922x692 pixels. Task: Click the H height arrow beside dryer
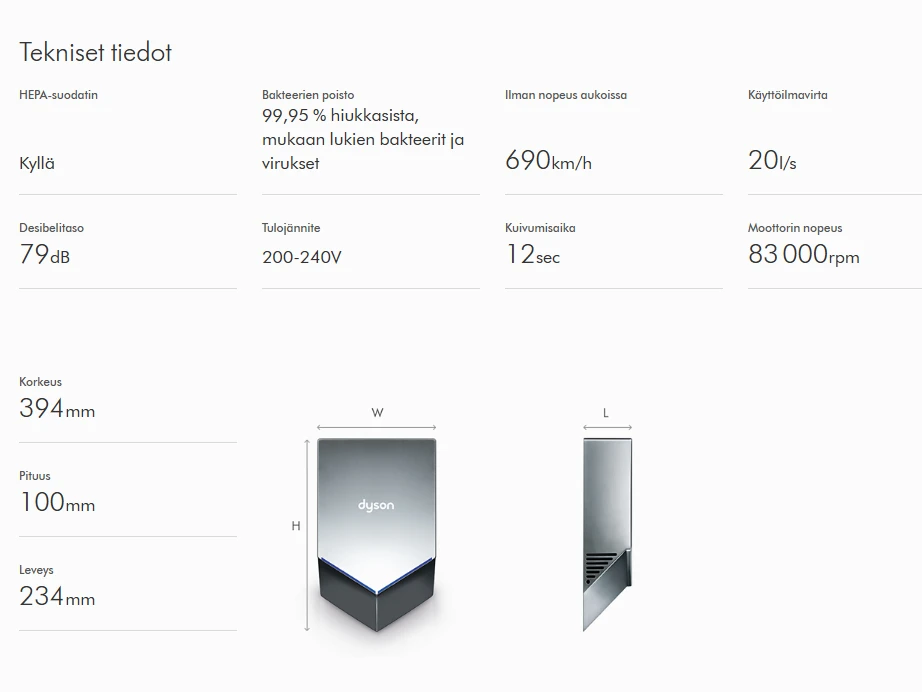coord(307,535)
